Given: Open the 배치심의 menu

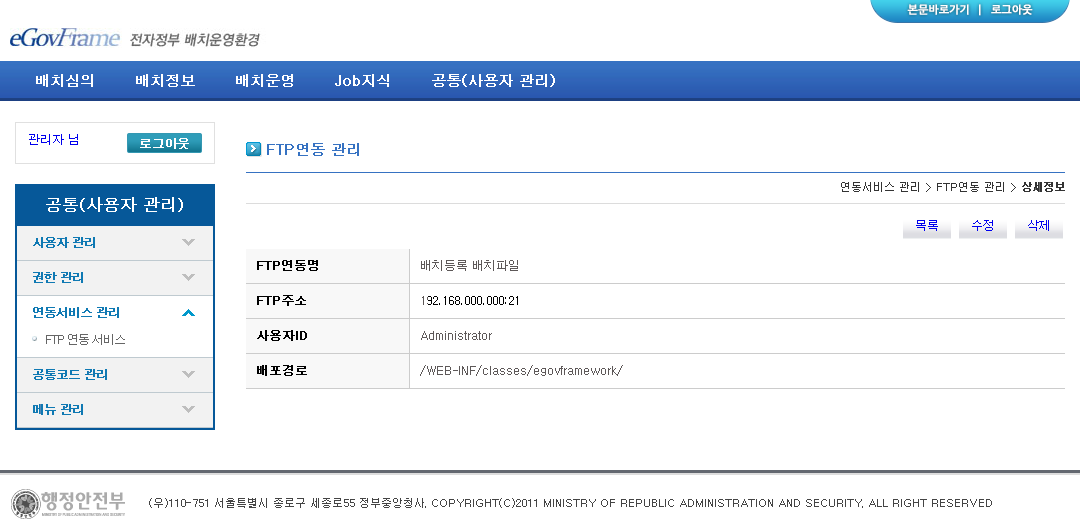Looking at the screenshot, I should tap(65, 81).
